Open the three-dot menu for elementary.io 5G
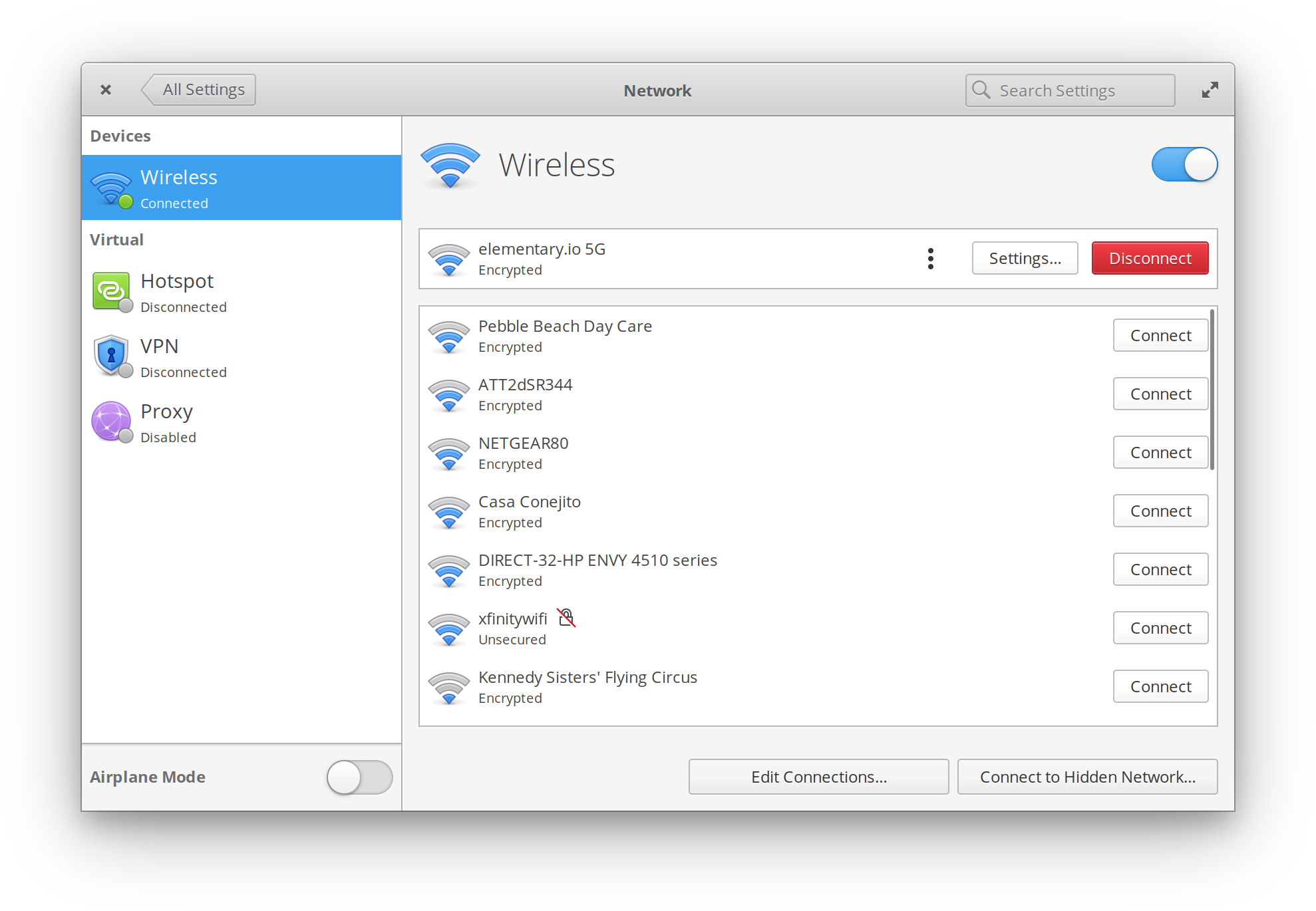This screenshot has width=1316, height=911. [930, 259]
